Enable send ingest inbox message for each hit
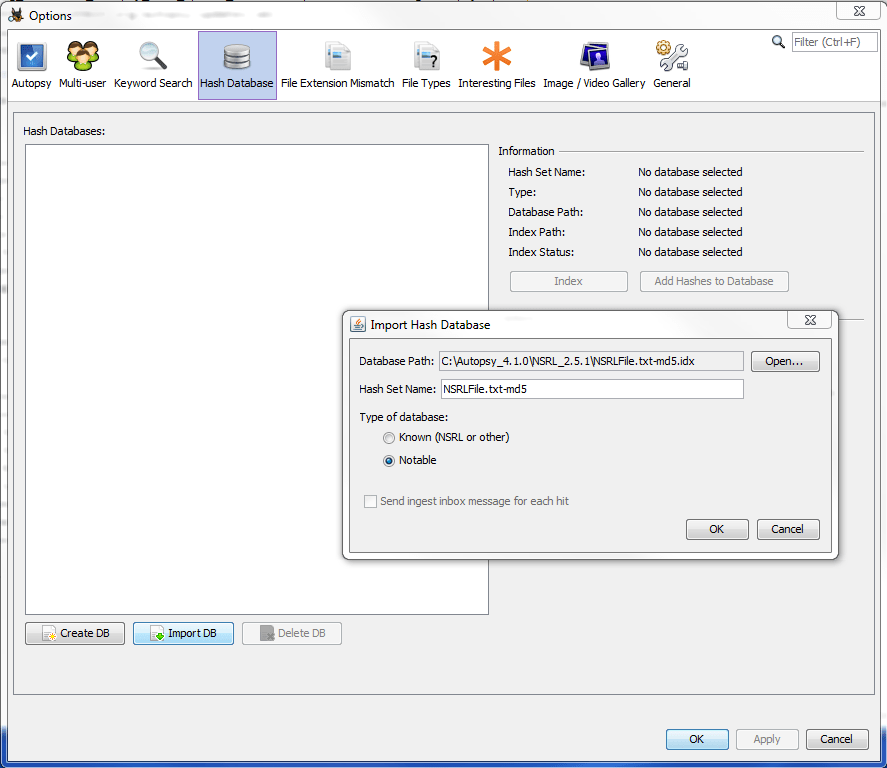The width and height of the screenshot is (887, 768). coord(370,501)
